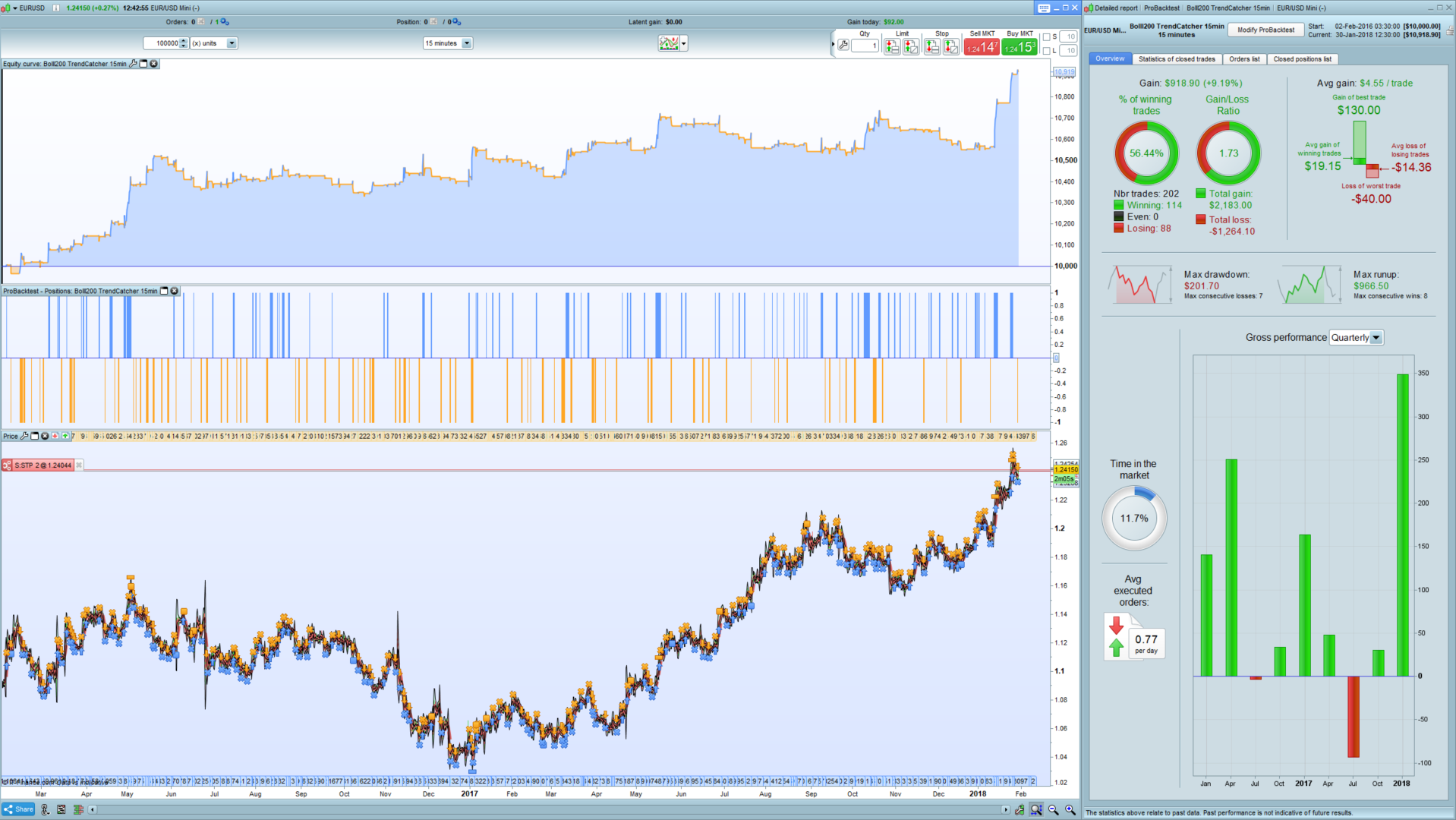Click the chart horizontal scrollbar track
1456x820 pixels.
549,810
